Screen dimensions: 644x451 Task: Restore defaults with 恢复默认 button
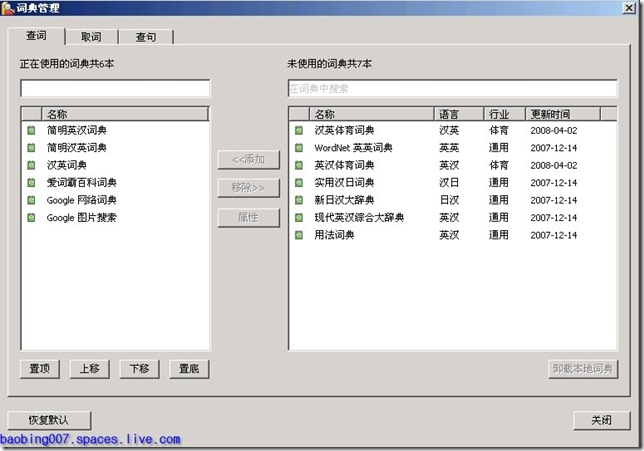(49, 420)
